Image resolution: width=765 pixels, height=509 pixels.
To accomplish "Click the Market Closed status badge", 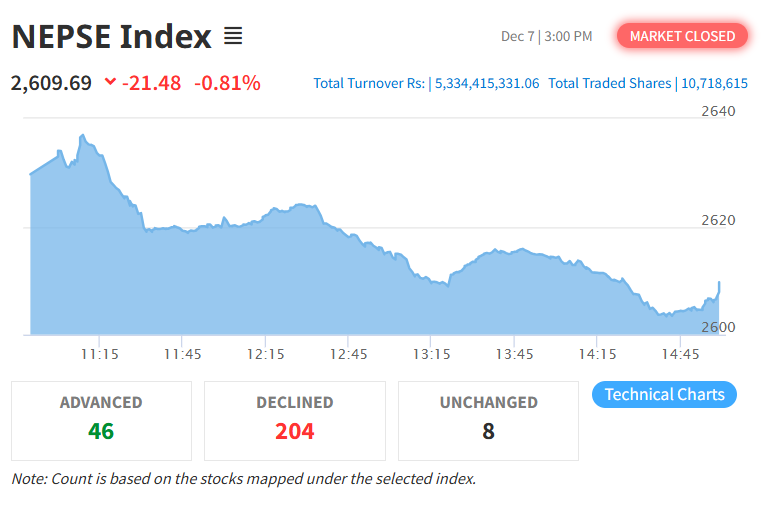I will pos(682,36).
